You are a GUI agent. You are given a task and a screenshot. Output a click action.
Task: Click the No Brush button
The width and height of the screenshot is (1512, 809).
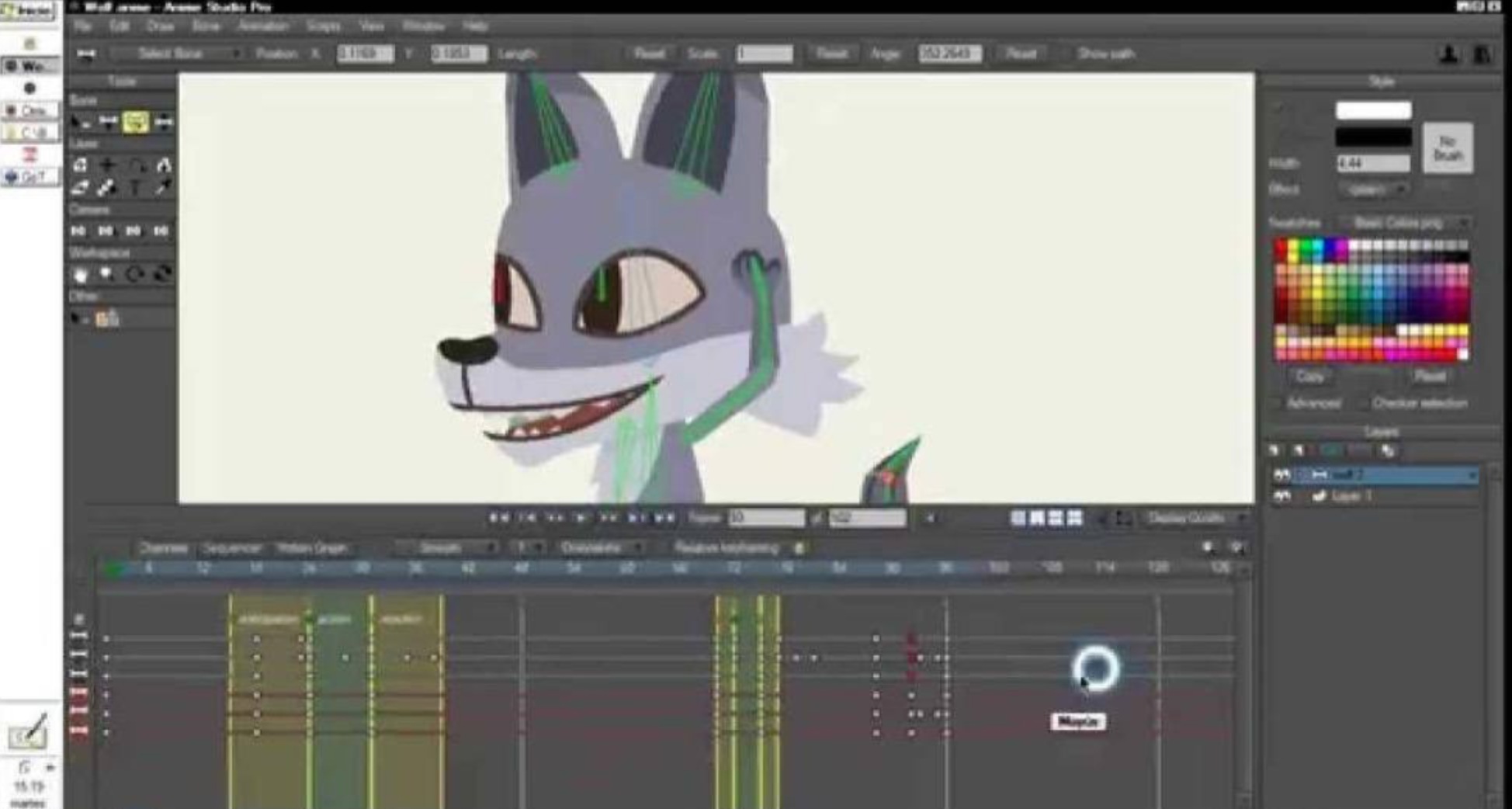click(1448, 148)
